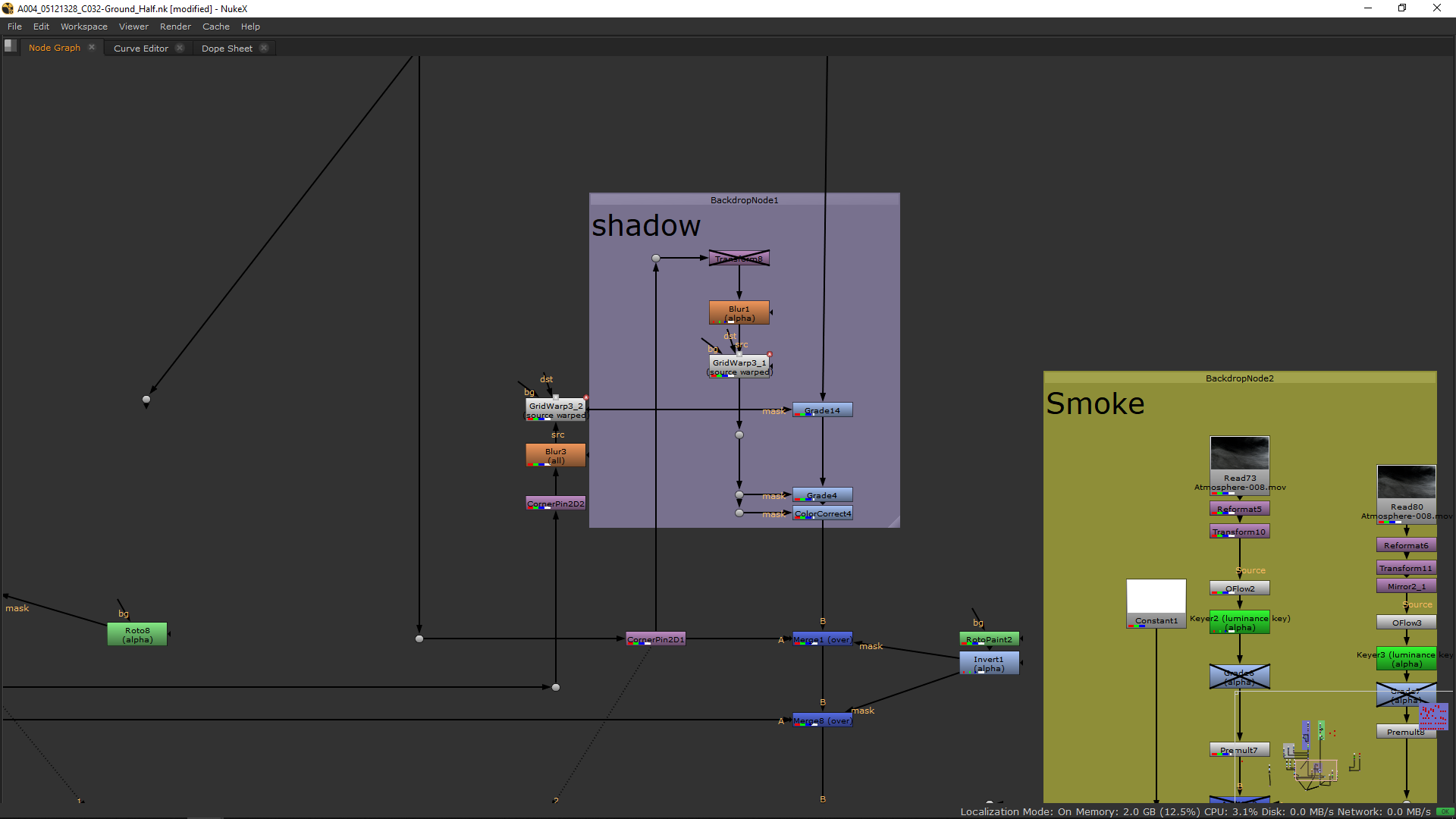
Task: Open the Render menu
Action: pos(175,27)
